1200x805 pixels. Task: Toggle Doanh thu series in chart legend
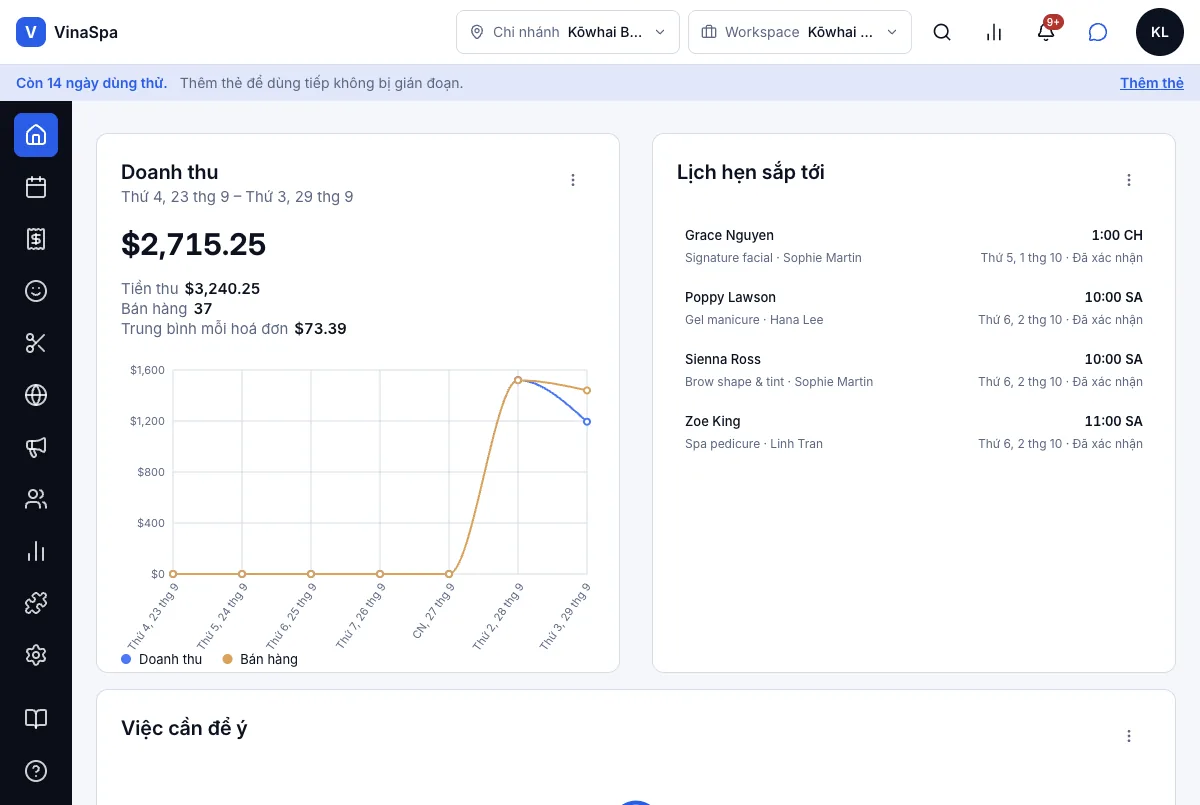[x=161, y=659]
